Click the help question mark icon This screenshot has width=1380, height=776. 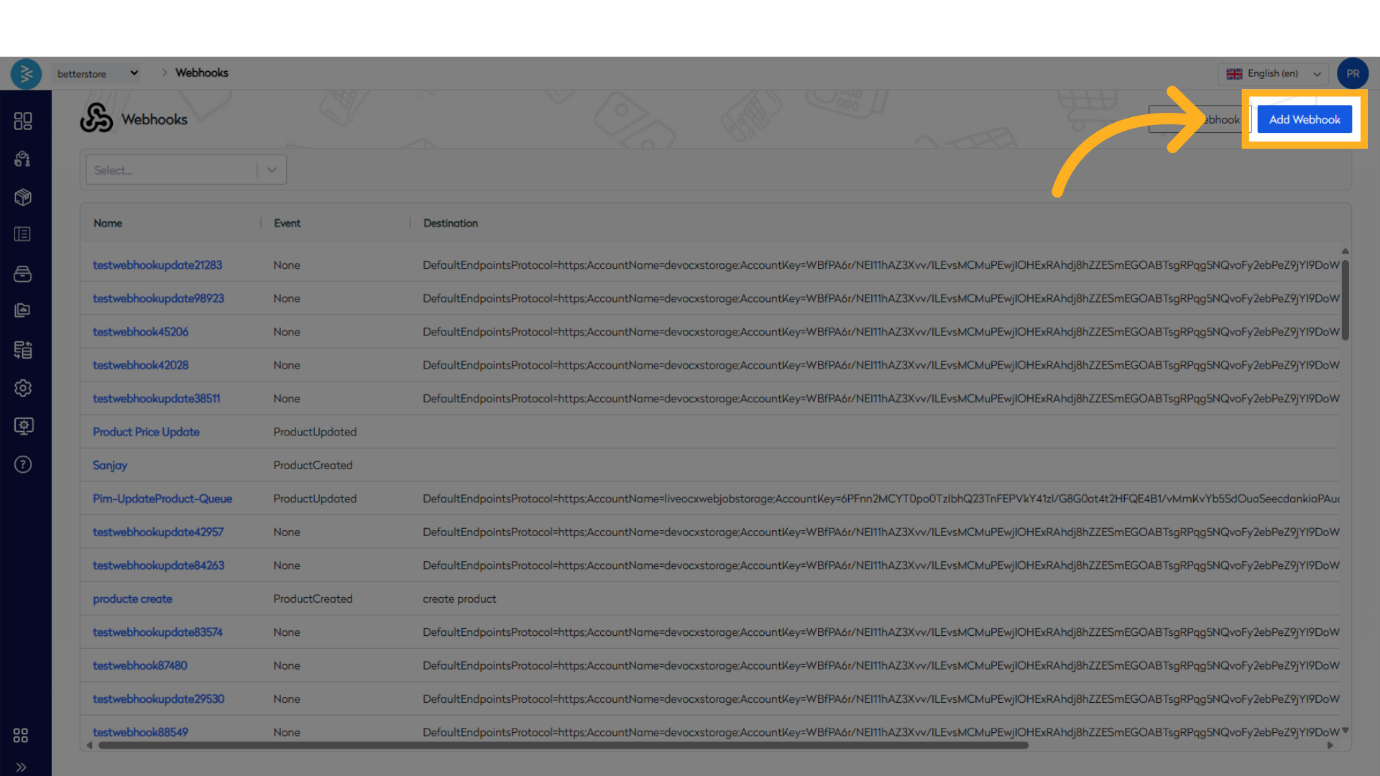point(23,464)
